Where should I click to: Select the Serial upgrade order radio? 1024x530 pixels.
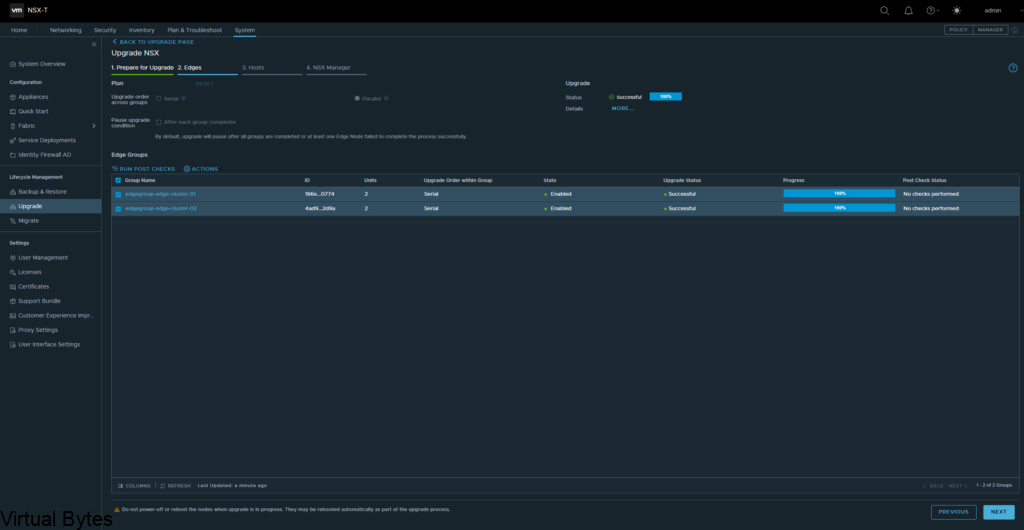159,98
